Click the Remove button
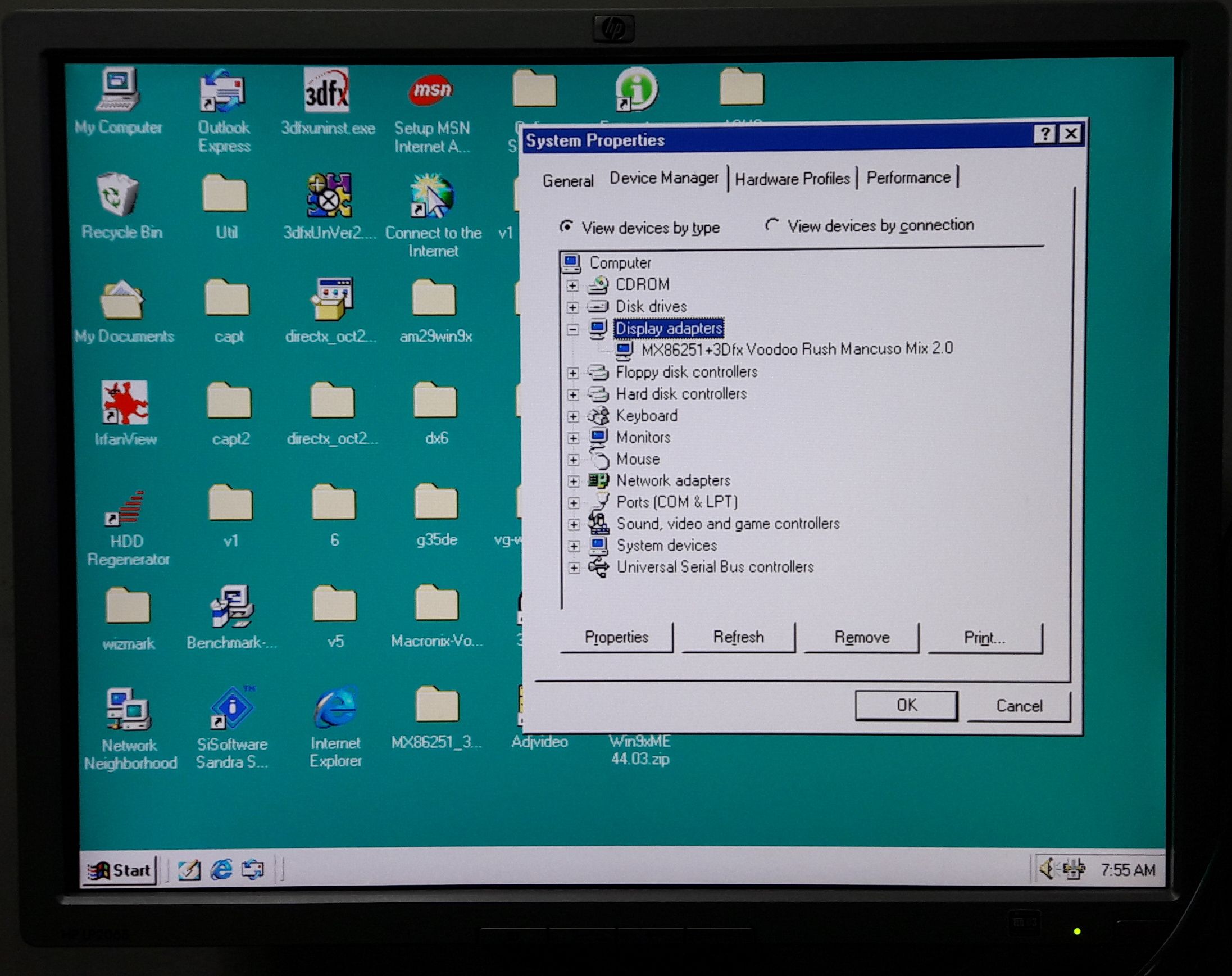This screenshot has height=976, width=1232. 861,637
